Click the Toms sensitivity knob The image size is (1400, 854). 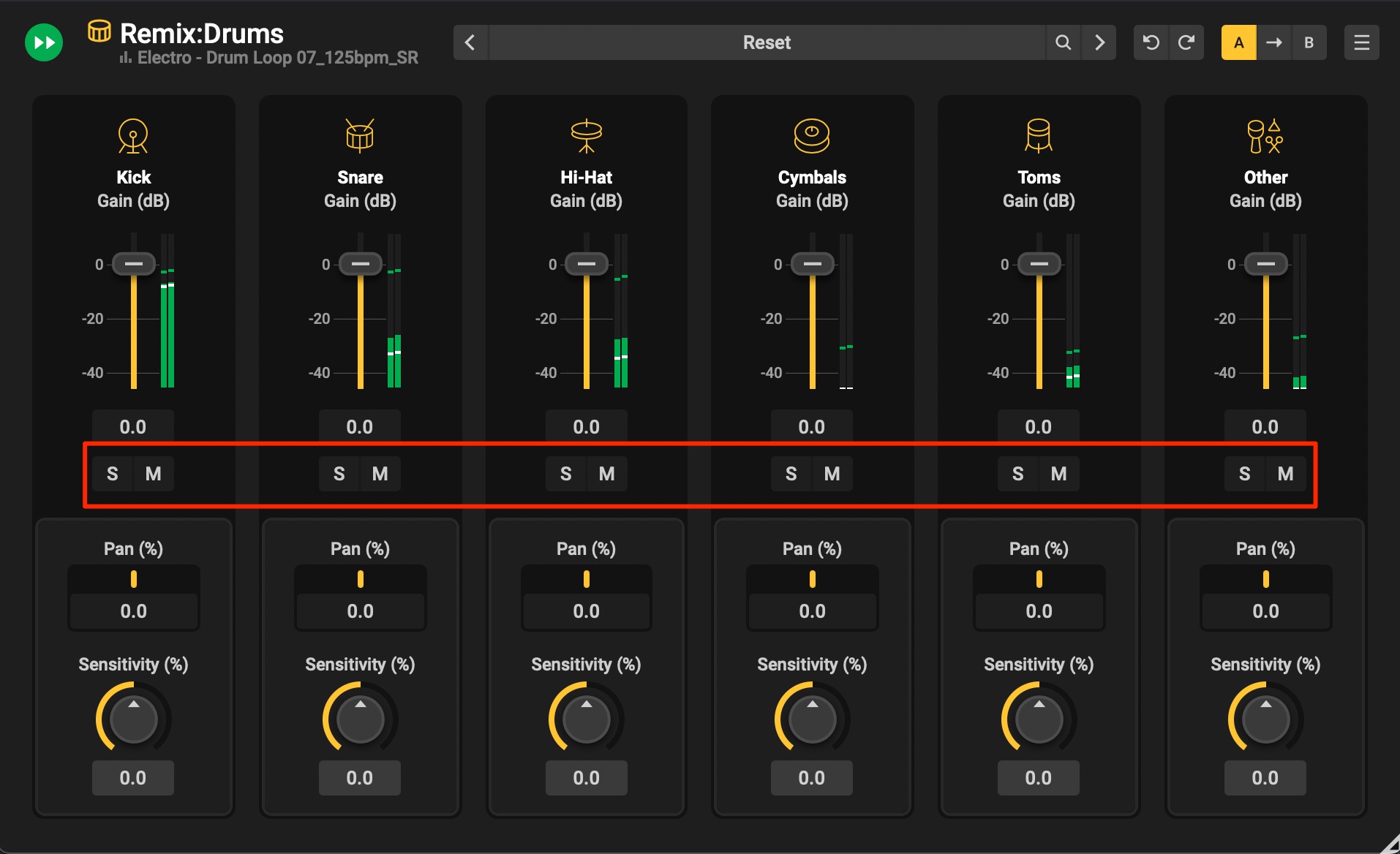pos(1039,719)
